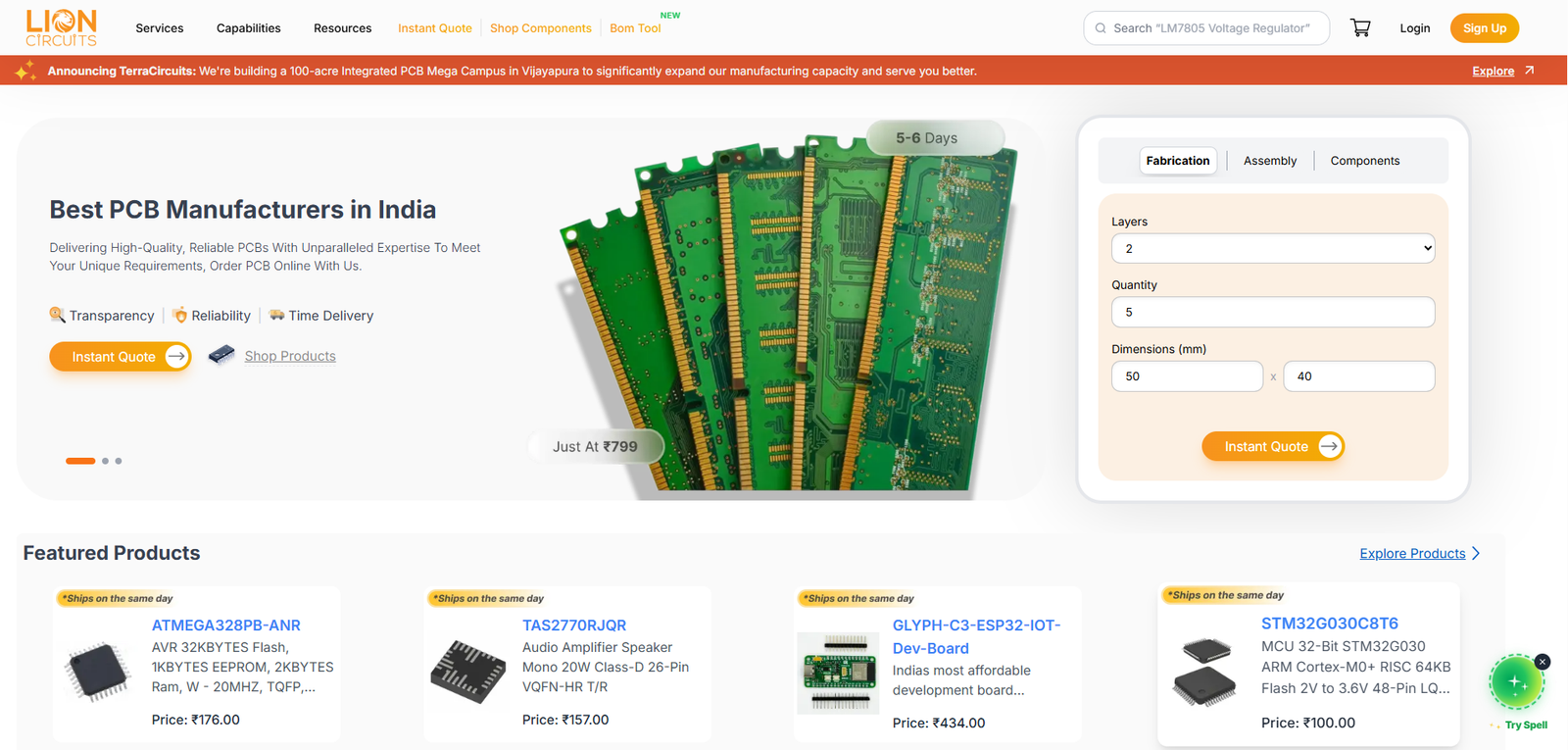Open the ATMEGA328PB-ANR chip image

pyautogui.click(x=97, y=673)
